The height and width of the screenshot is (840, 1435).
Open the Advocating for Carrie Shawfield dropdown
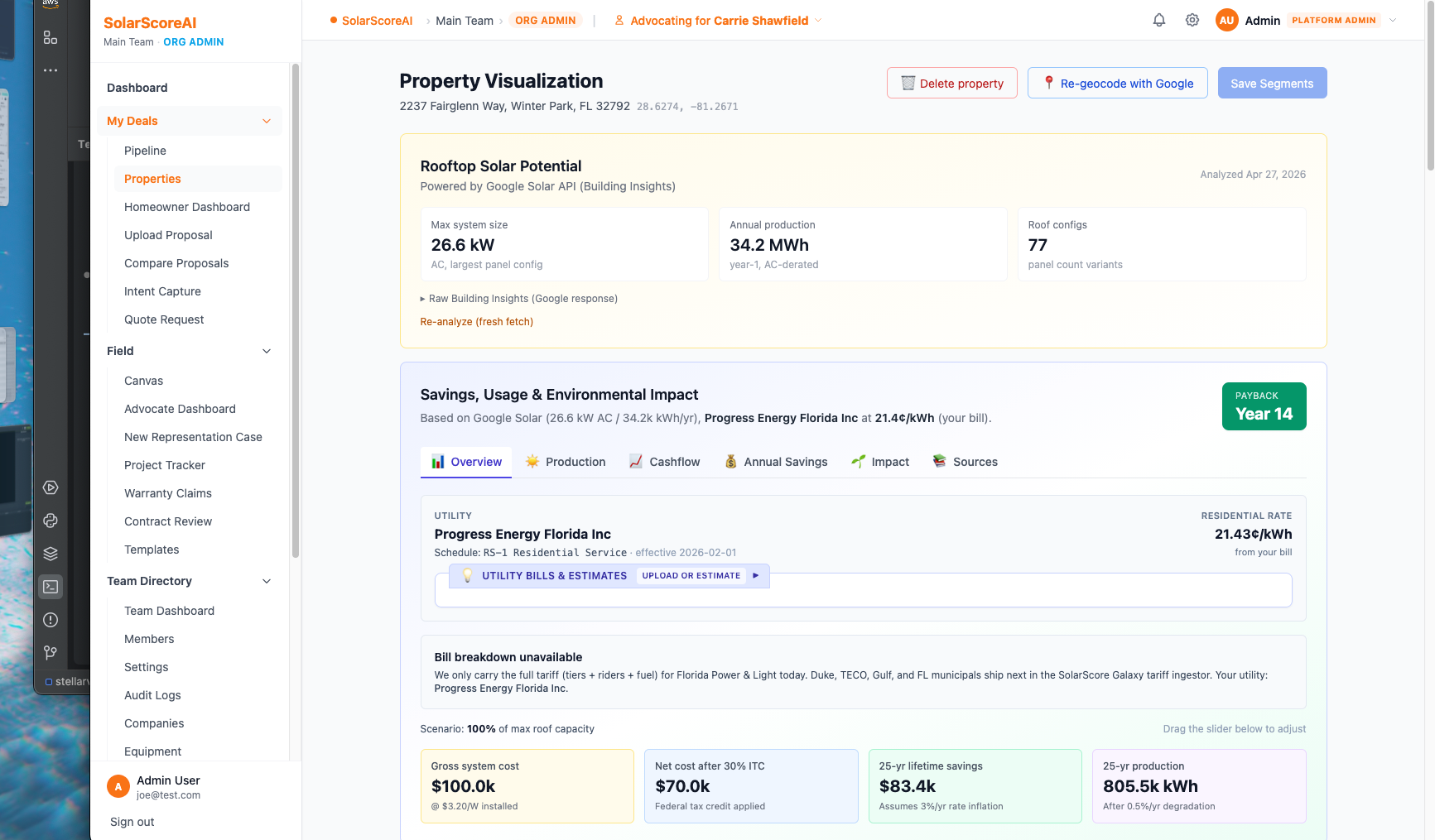click(717, 20)
